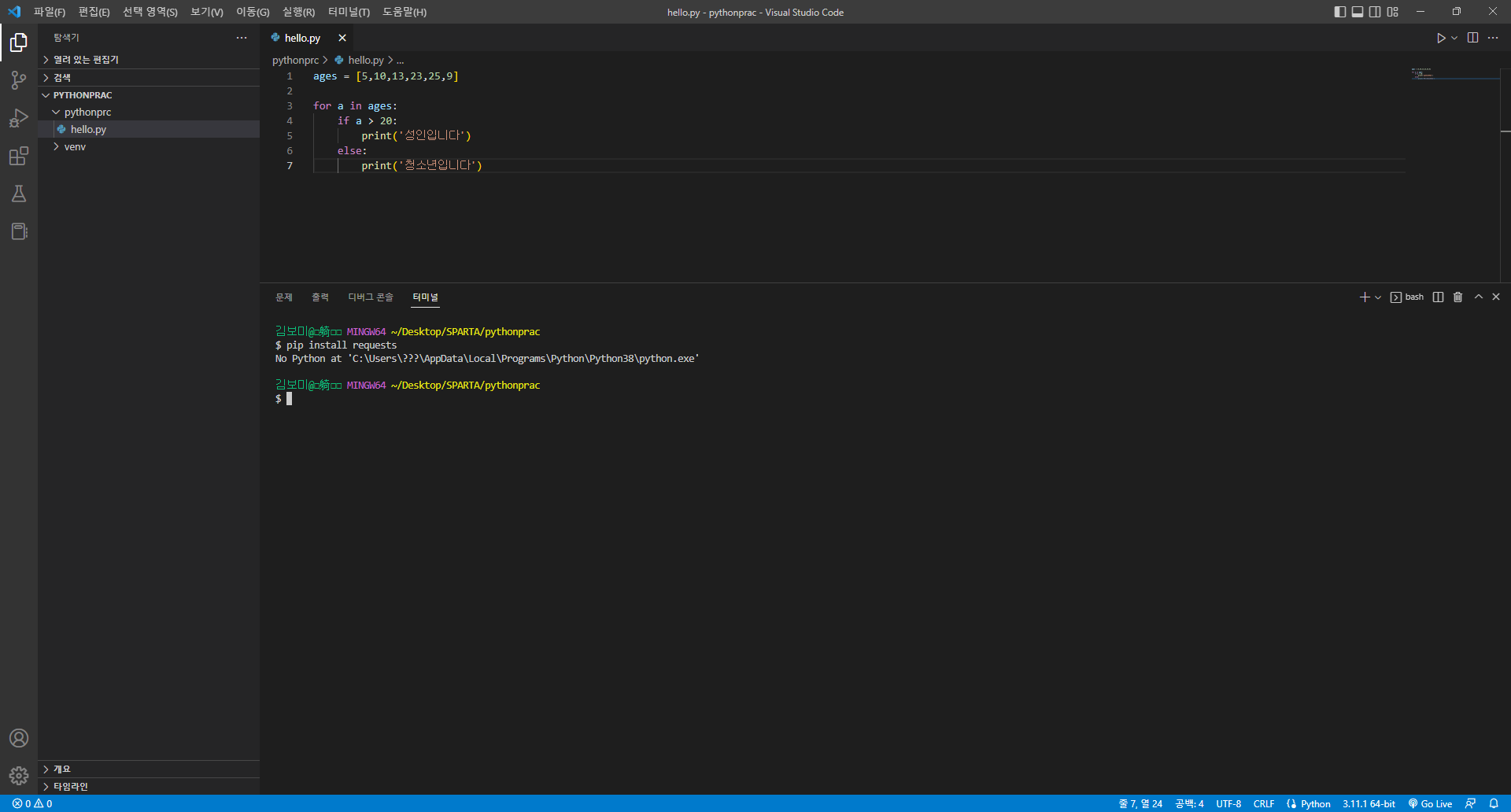
Task: Split the terminal panel
Action: [x=1439, y=297]
